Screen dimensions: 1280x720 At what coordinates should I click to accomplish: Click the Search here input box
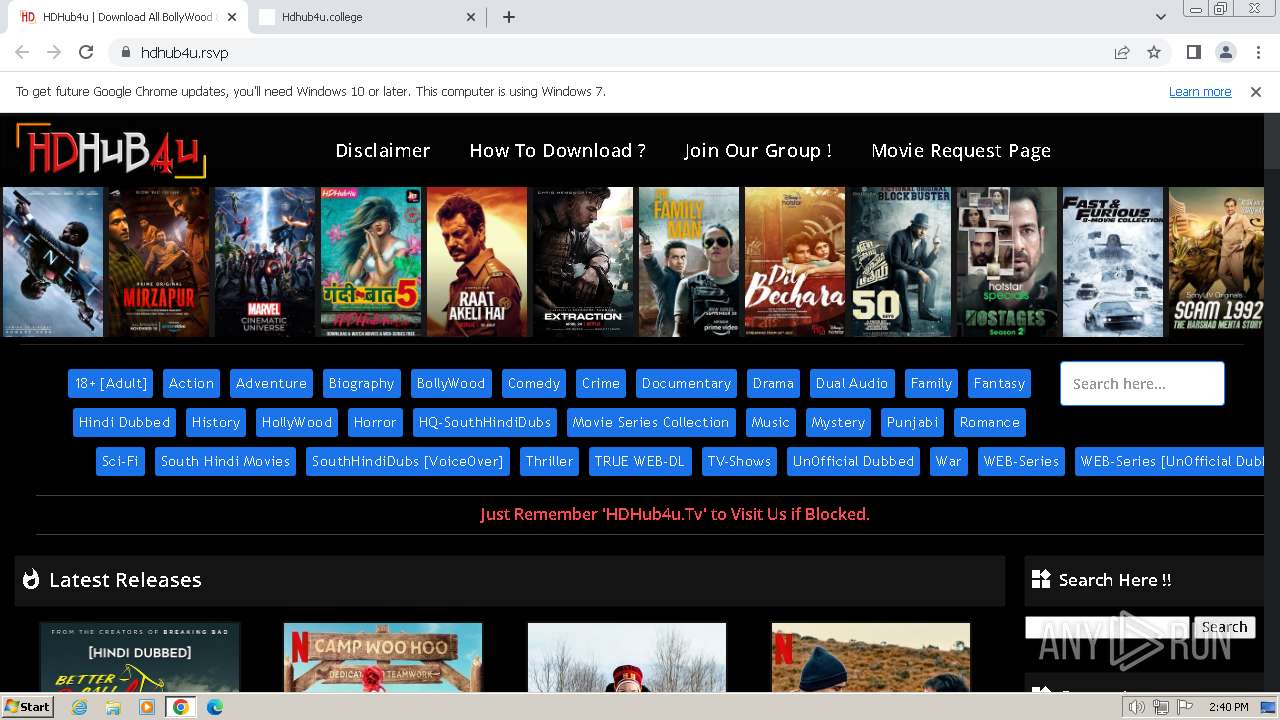[x=1142, y=383]
